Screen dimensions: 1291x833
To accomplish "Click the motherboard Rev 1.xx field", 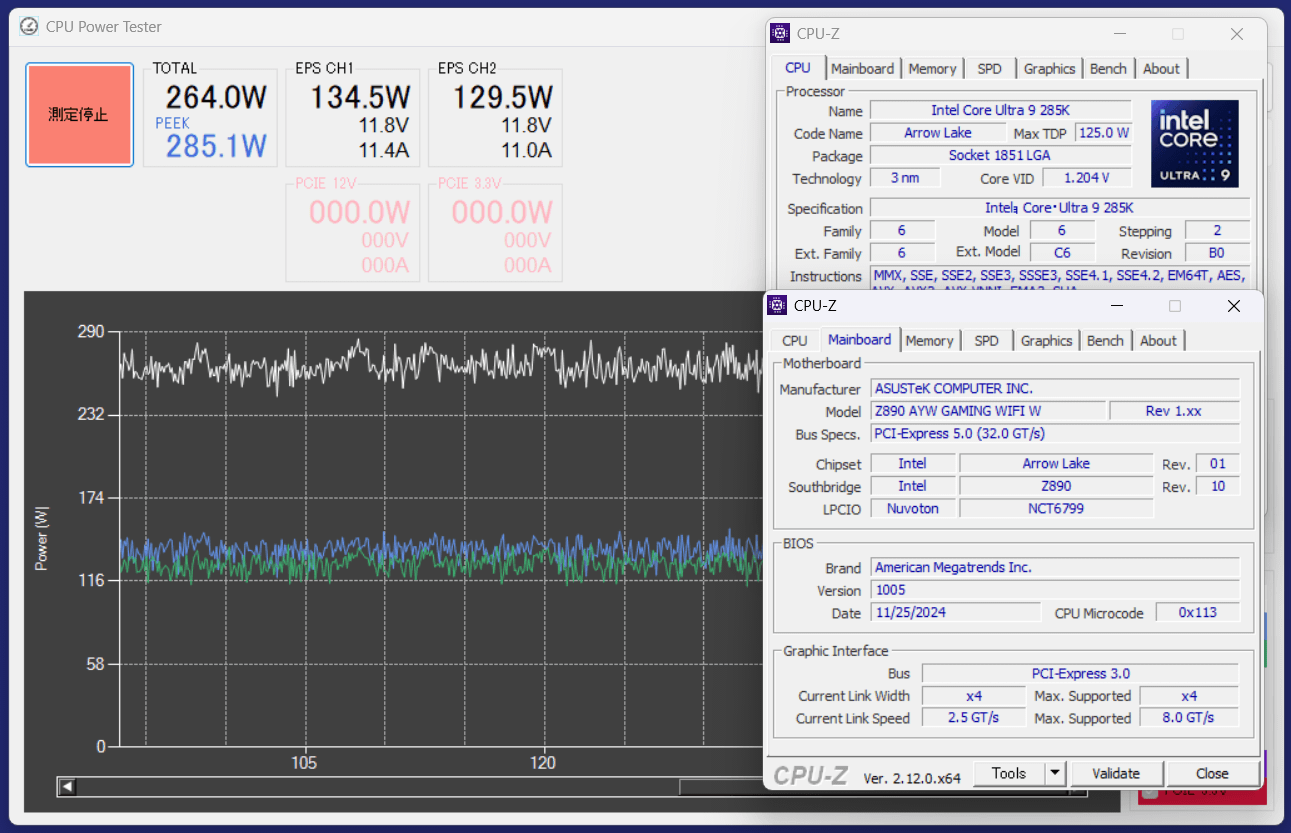I will [x=1174, y=411].
